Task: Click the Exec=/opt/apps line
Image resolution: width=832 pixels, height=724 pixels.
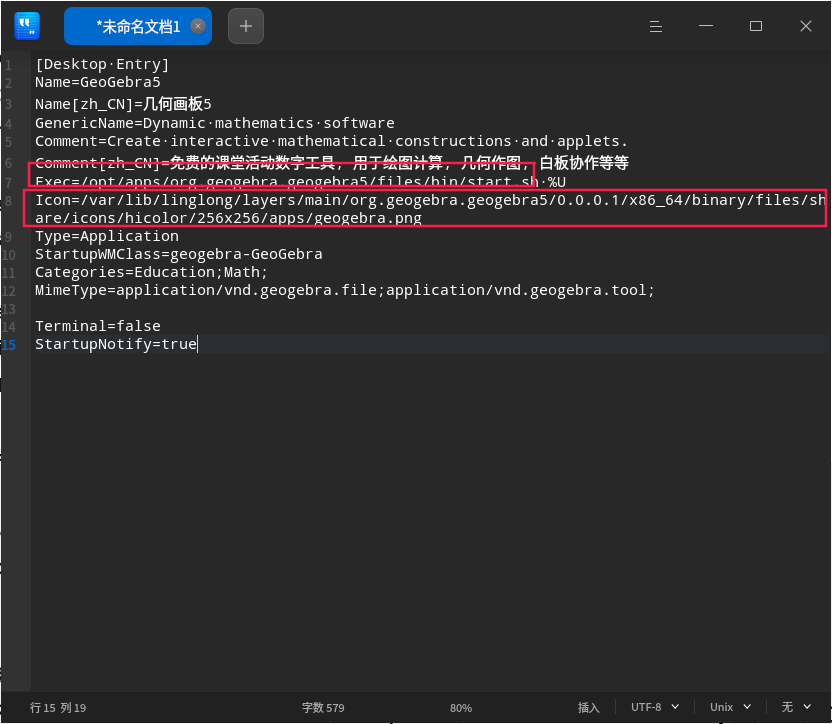Action: pyautogui.click(x=300, y=182)
